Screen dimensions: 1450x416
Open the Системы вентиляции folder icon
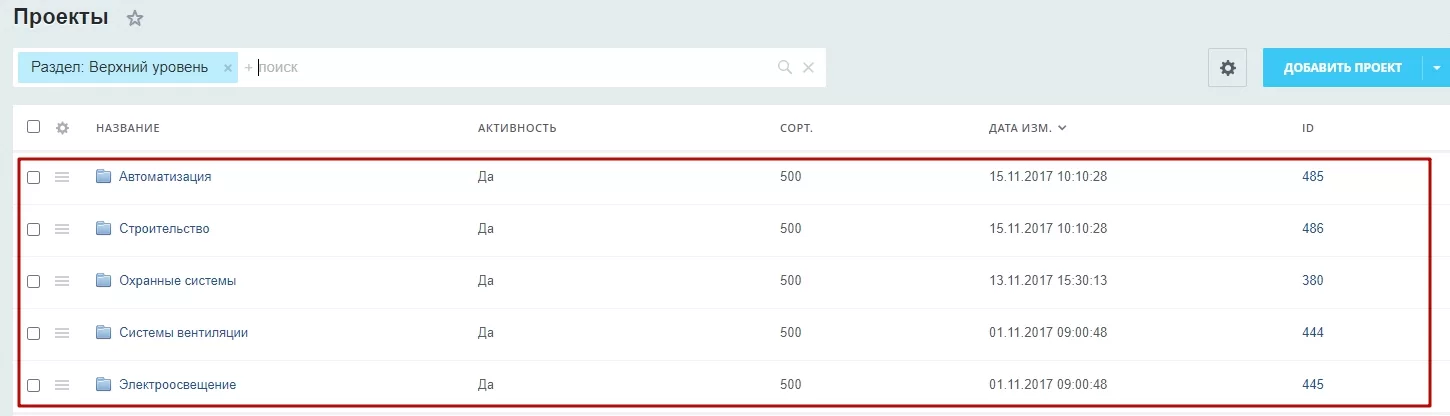pos(103,332)
